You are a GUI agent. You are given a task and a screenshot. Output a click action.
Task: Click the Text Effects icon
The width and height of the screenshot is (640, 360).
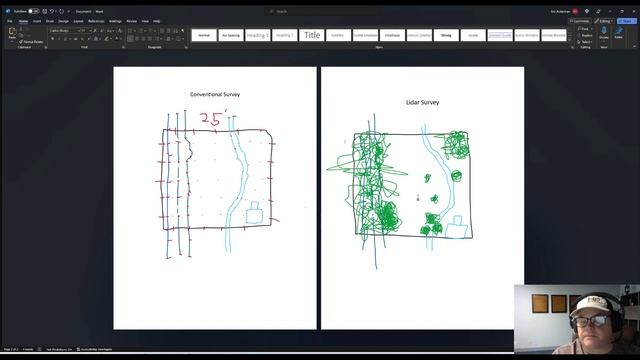96,39
